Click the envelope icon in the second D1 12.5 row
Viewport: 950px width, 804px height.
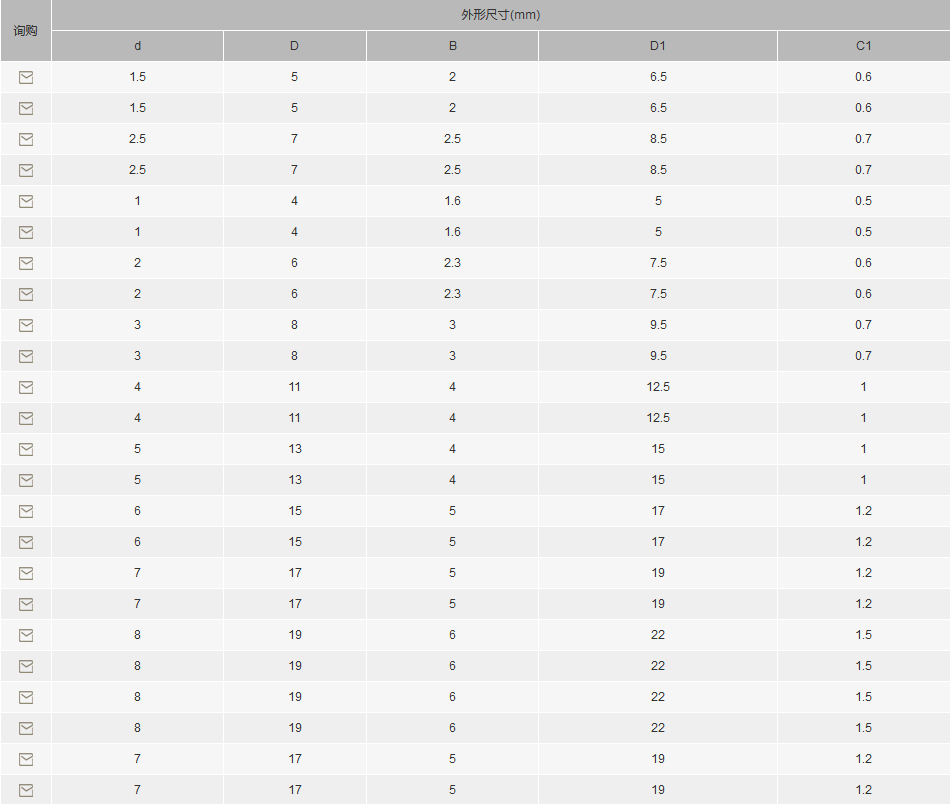(x=26, y=418)
